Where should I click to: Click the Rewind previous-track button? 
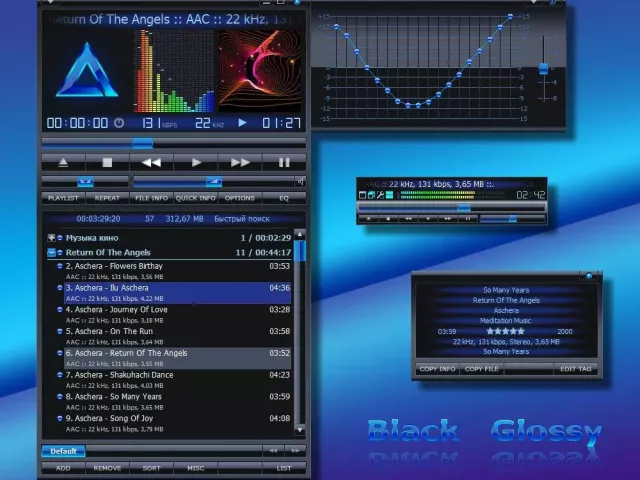click(151, 162)
